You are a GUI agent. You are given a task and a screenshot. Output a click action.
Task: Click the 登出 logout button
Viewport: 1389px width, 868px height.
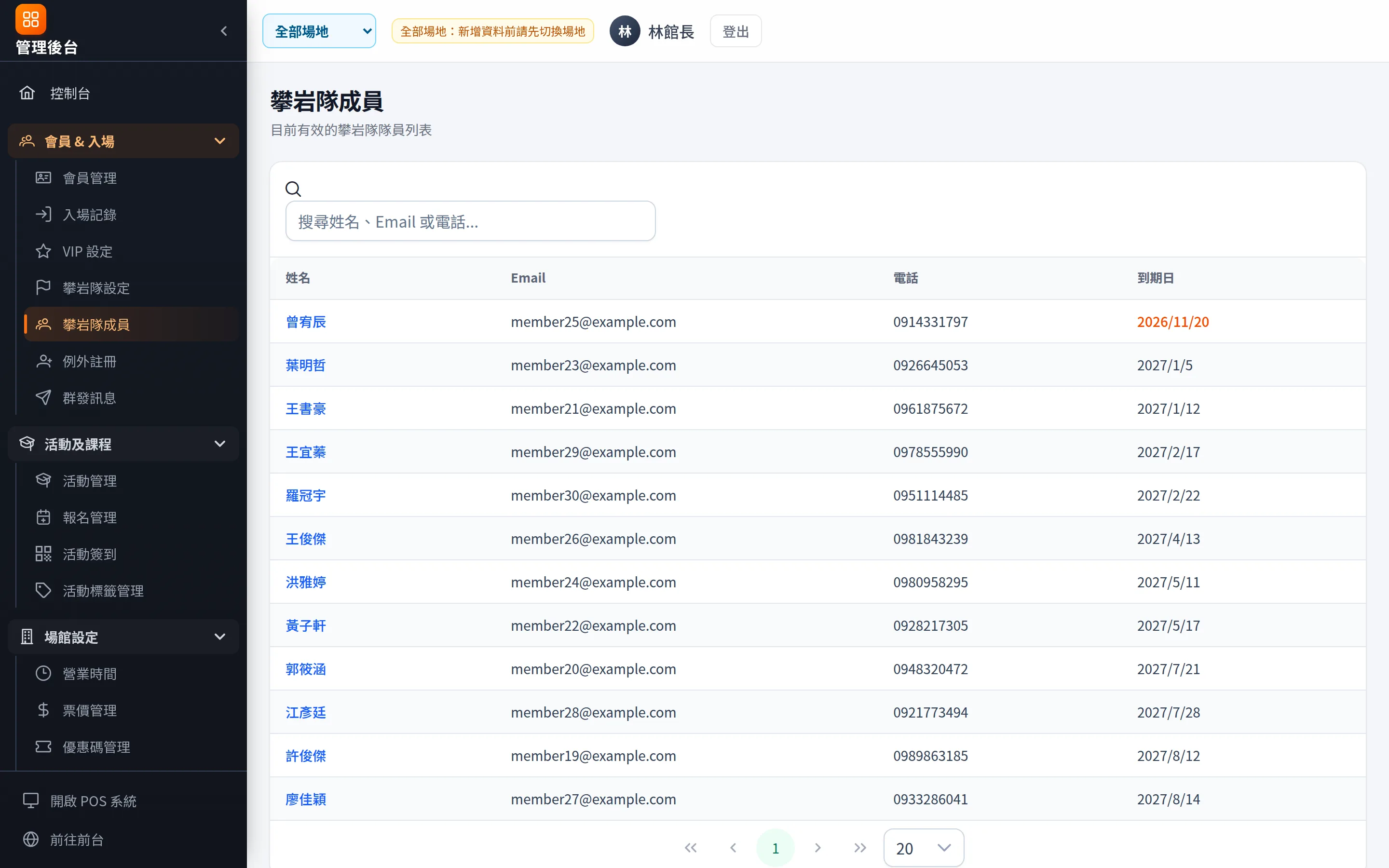point(735,31)
